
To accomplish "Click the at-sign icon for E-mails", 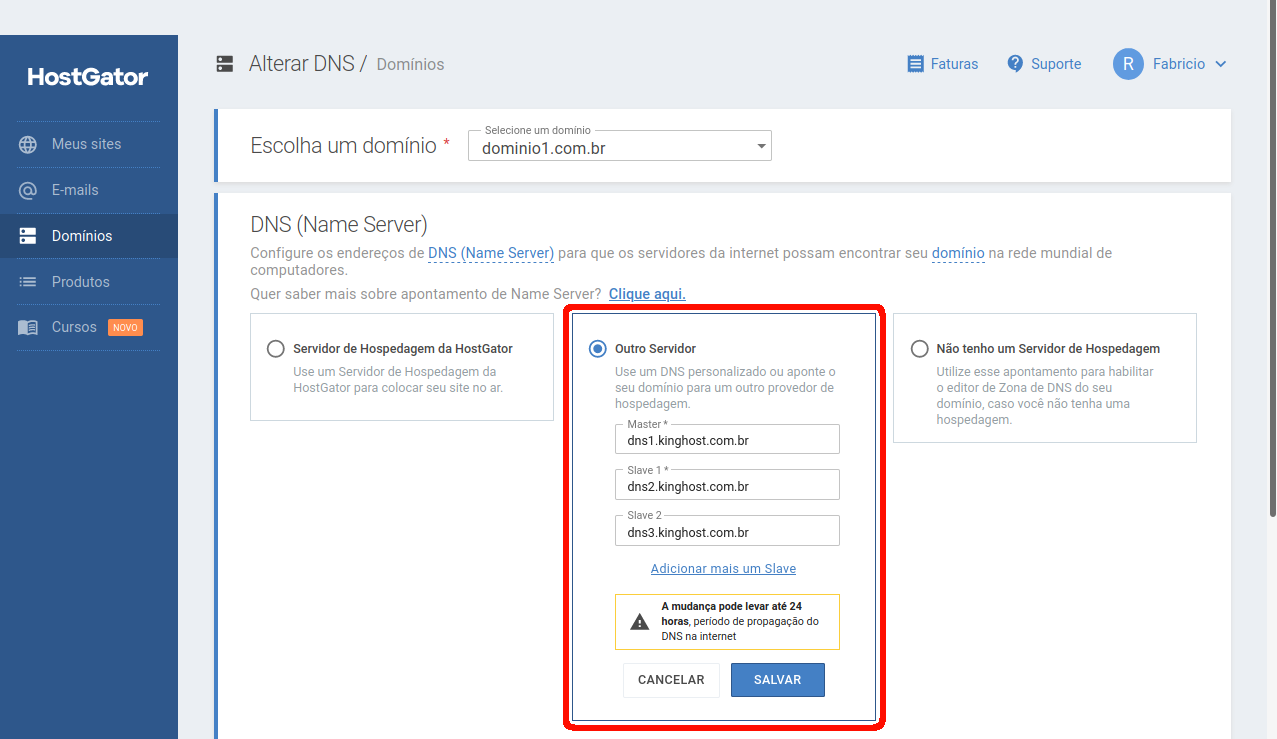I will pos(28,190).
